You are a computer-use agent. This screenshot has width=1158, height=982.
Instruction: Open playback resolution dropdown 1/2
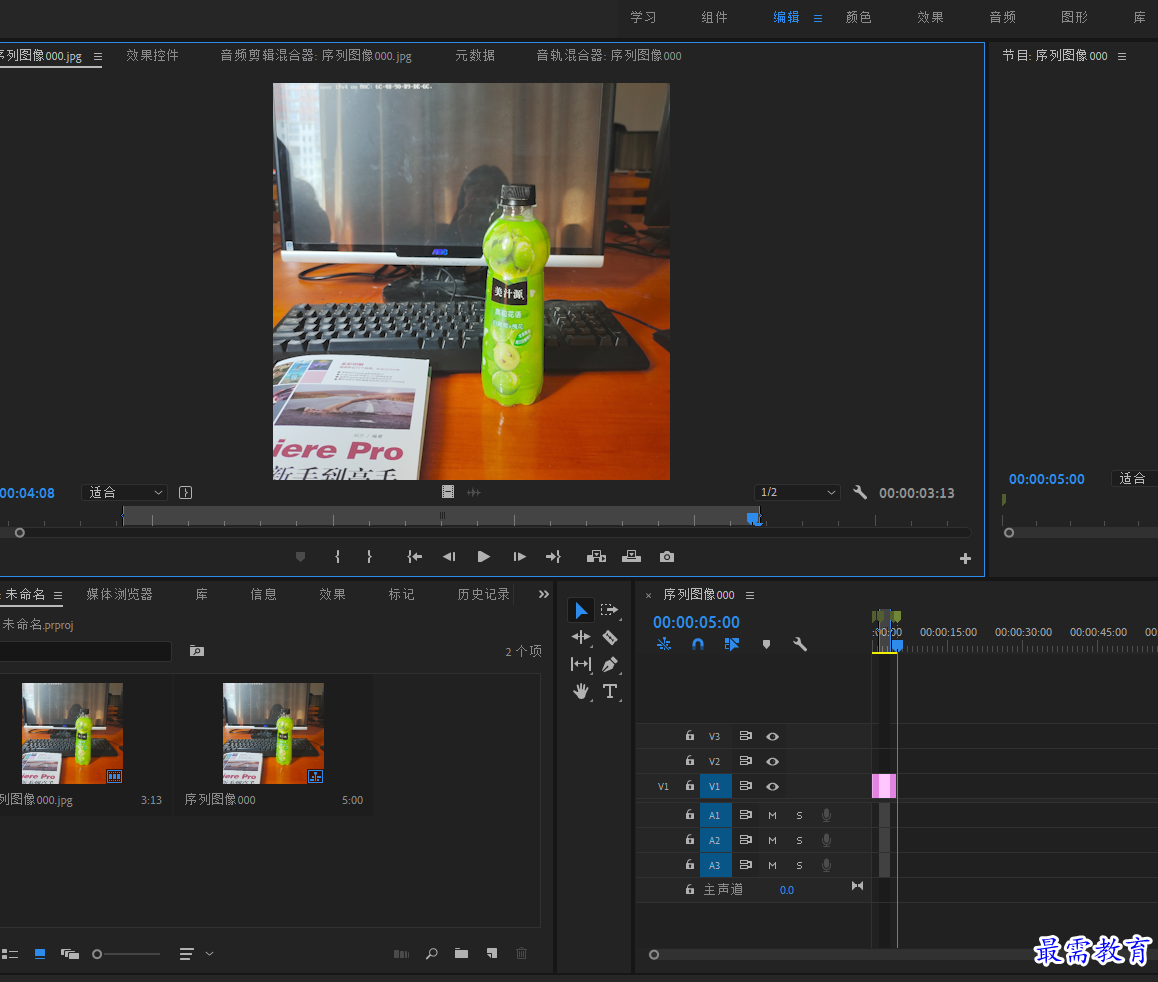[797, 492]
